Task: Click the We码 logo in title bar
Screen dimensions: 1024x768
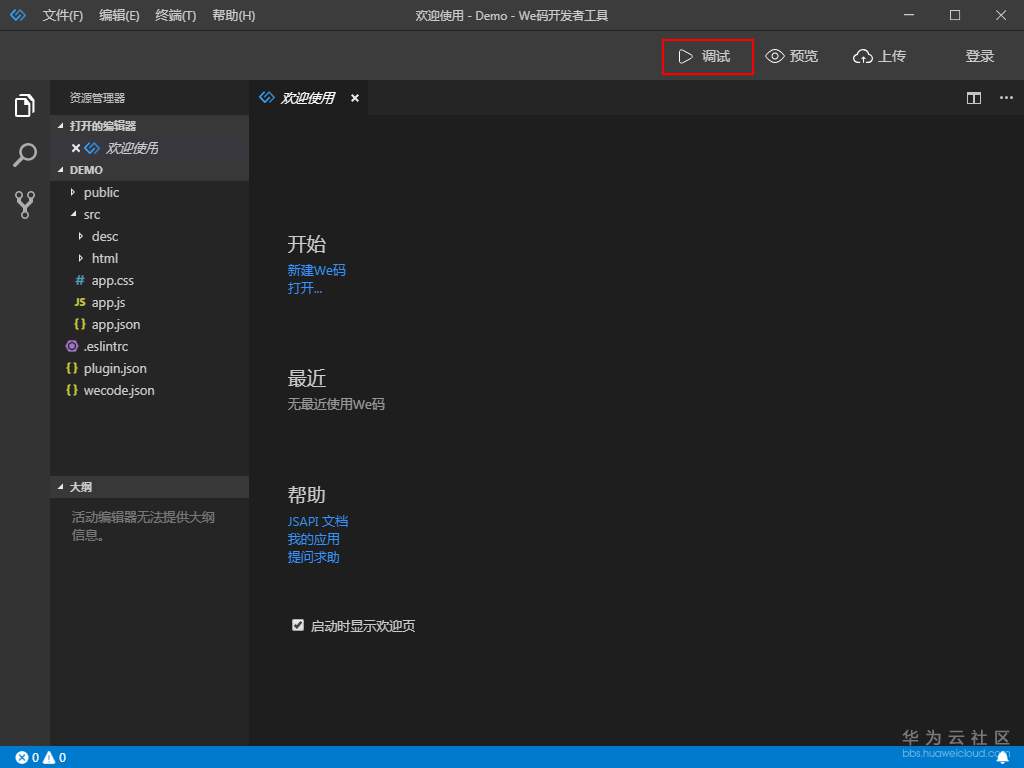Action: click(x=18, y=15)
